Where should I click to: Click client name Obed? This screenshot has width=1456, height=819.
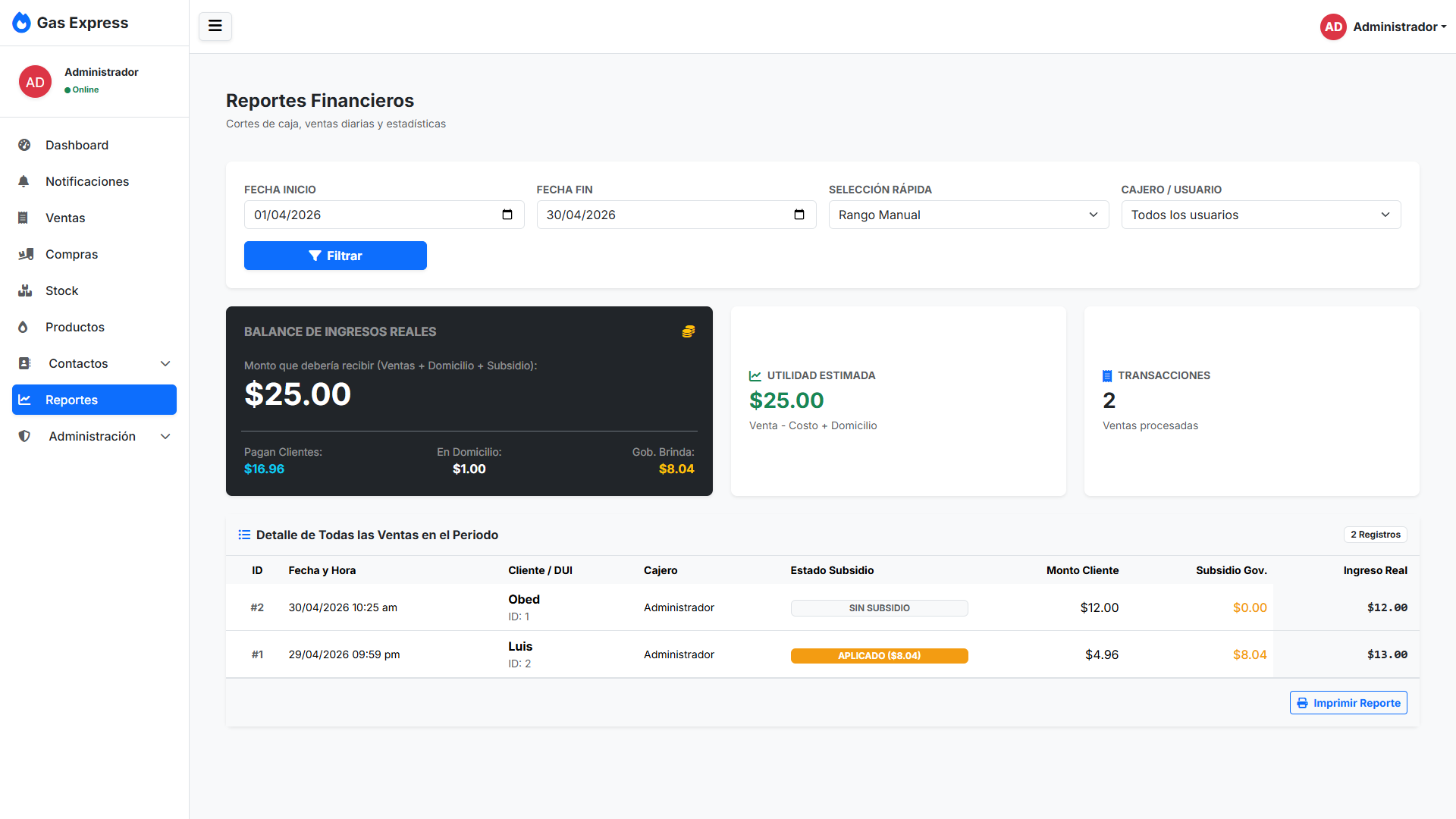[x=524, y=599]
